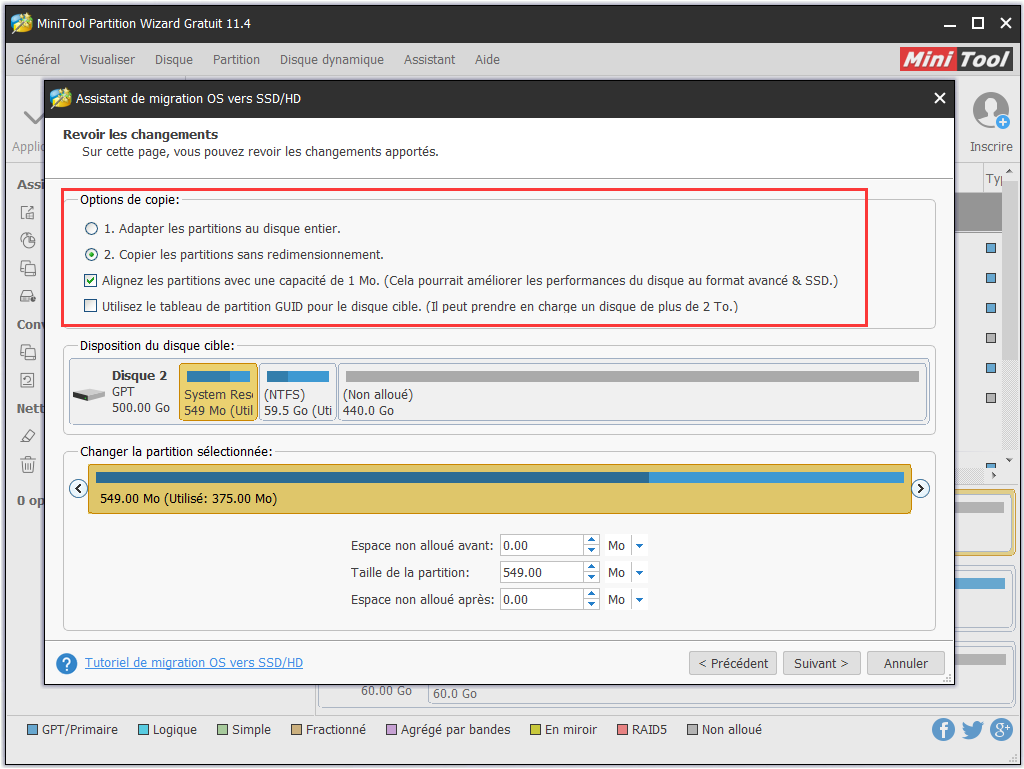Image resolution: width=1024 pixels, height=769 pixels.
Task: Proceed with the Suivant button
Action: (821, 663)
